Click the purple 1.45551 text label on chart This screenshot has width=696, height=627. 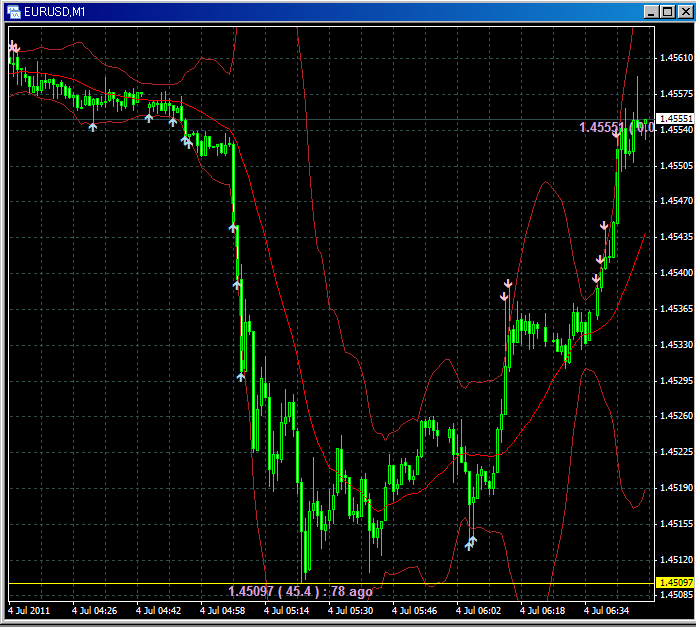(605, 127)
